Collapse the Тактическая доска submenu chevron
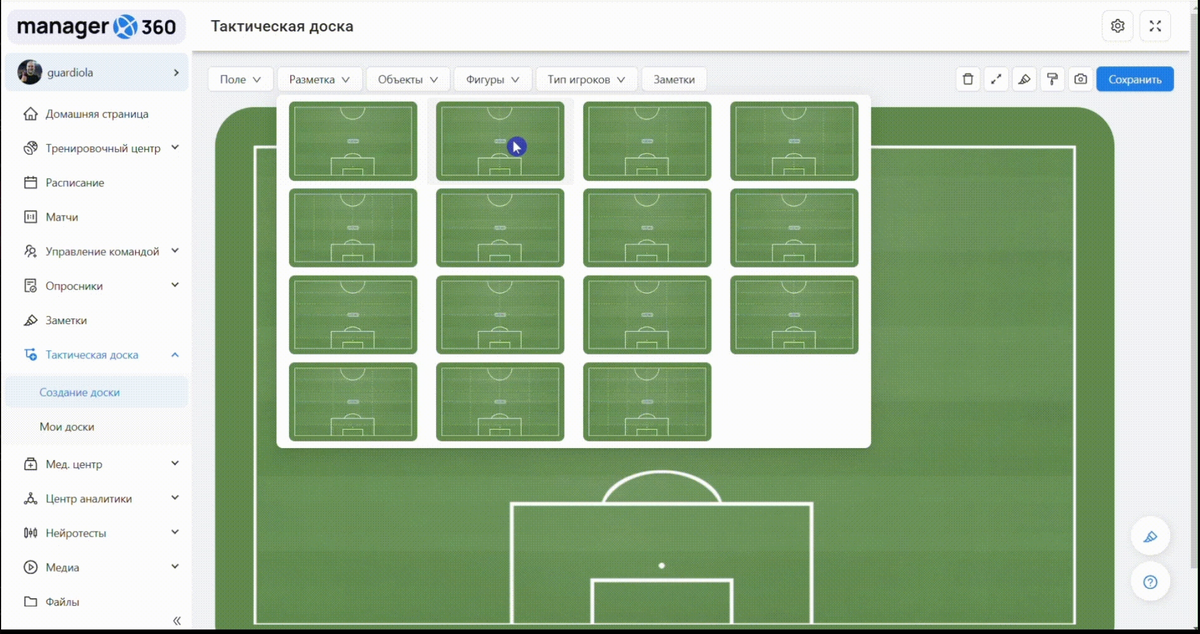 (x=175, y=355)
